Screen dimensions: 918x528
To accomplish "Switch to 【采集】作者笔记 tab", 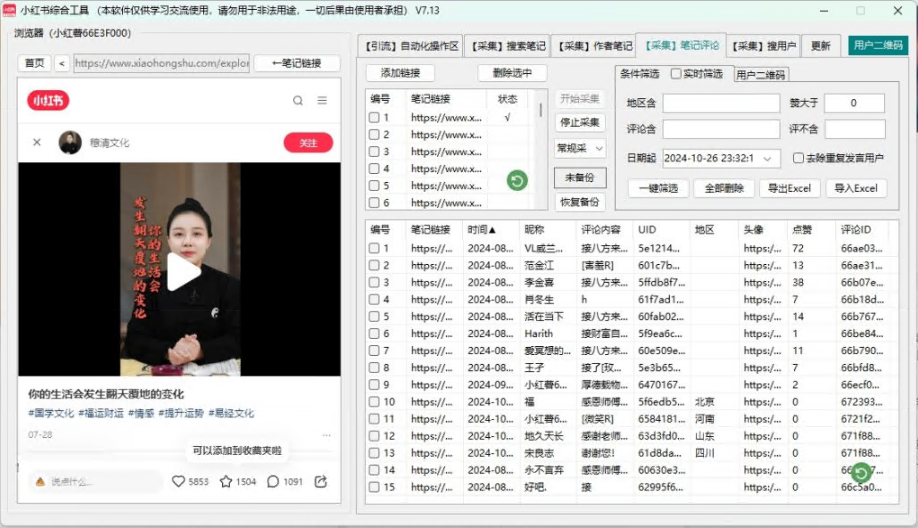I will [x=595, y=46].
